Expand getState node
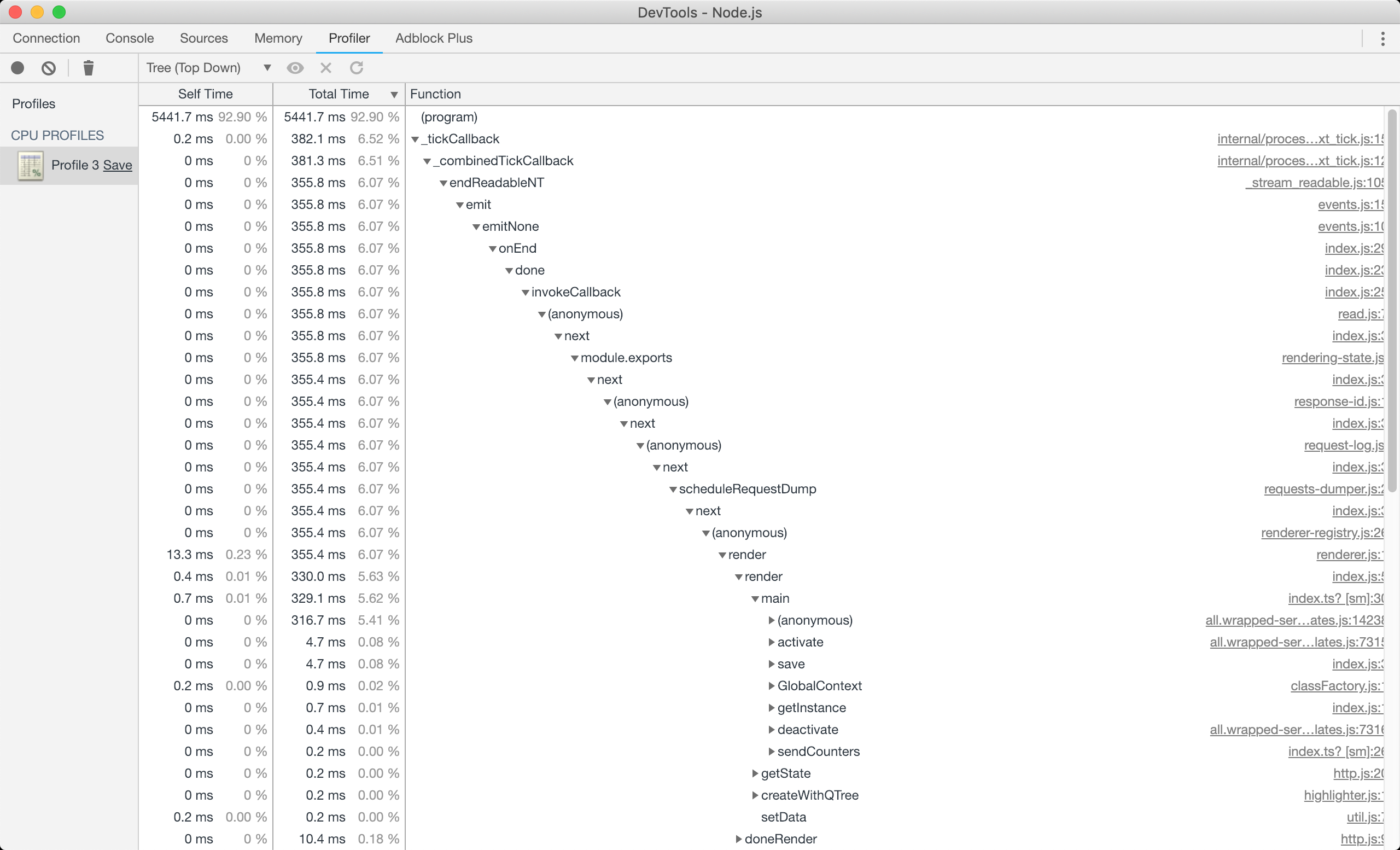This screenshot has width=1400, height=850. pyautogui.click(x=755, y=773)
